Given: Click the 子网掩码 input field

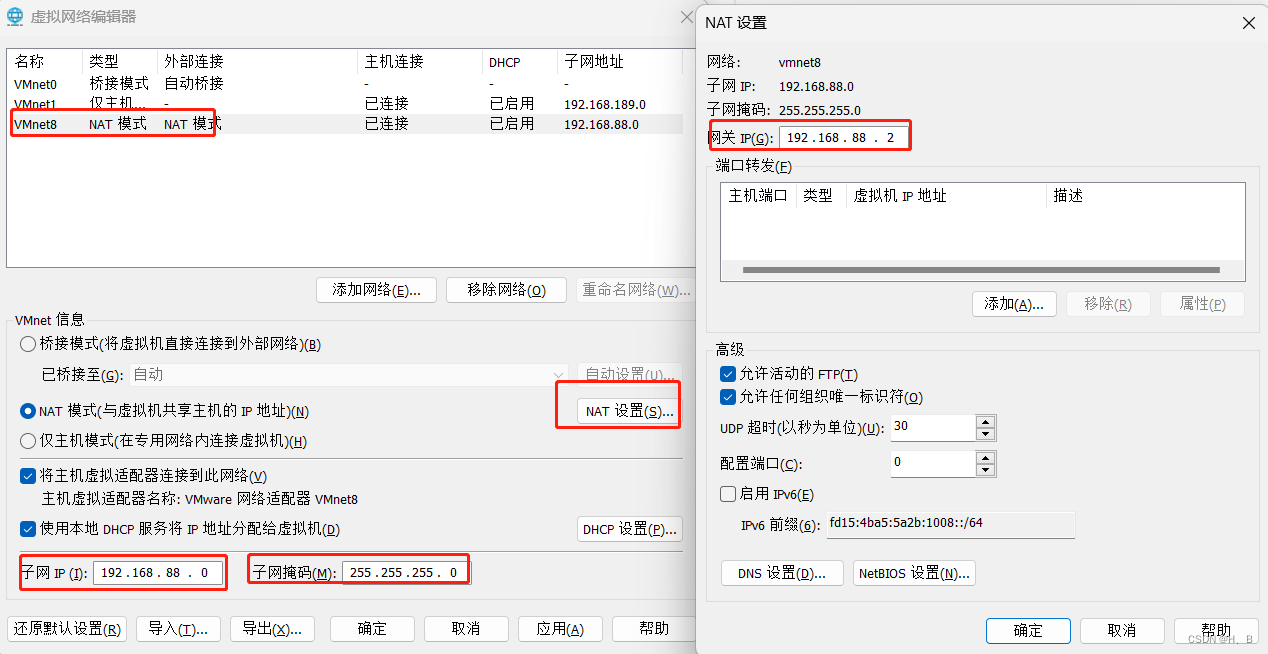Looking at the screenshot, I should 406,573.
